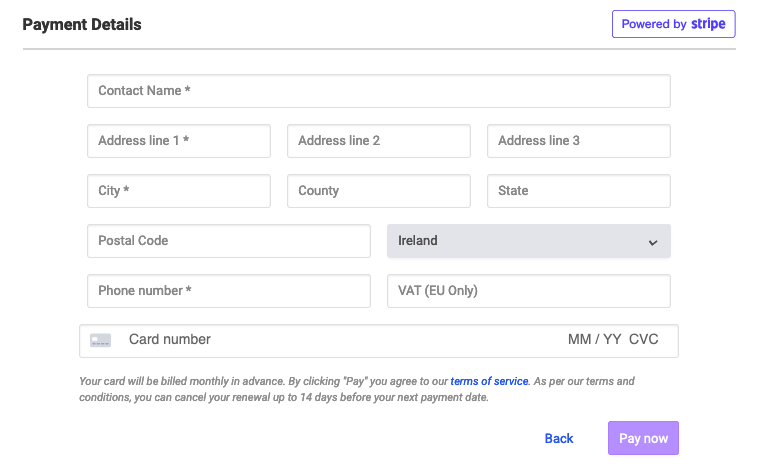Submit payment with Pay now button
This screenshot has height=467, width=757.
[x=643, y=438]
